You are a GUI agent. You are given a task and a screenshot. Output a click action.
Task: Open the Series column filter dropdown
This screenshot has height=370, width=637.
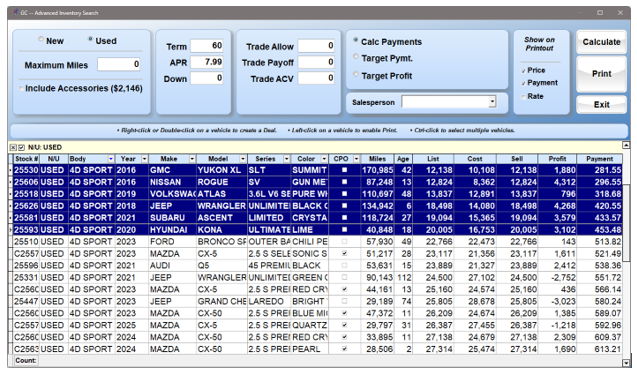tap(286, 159)
